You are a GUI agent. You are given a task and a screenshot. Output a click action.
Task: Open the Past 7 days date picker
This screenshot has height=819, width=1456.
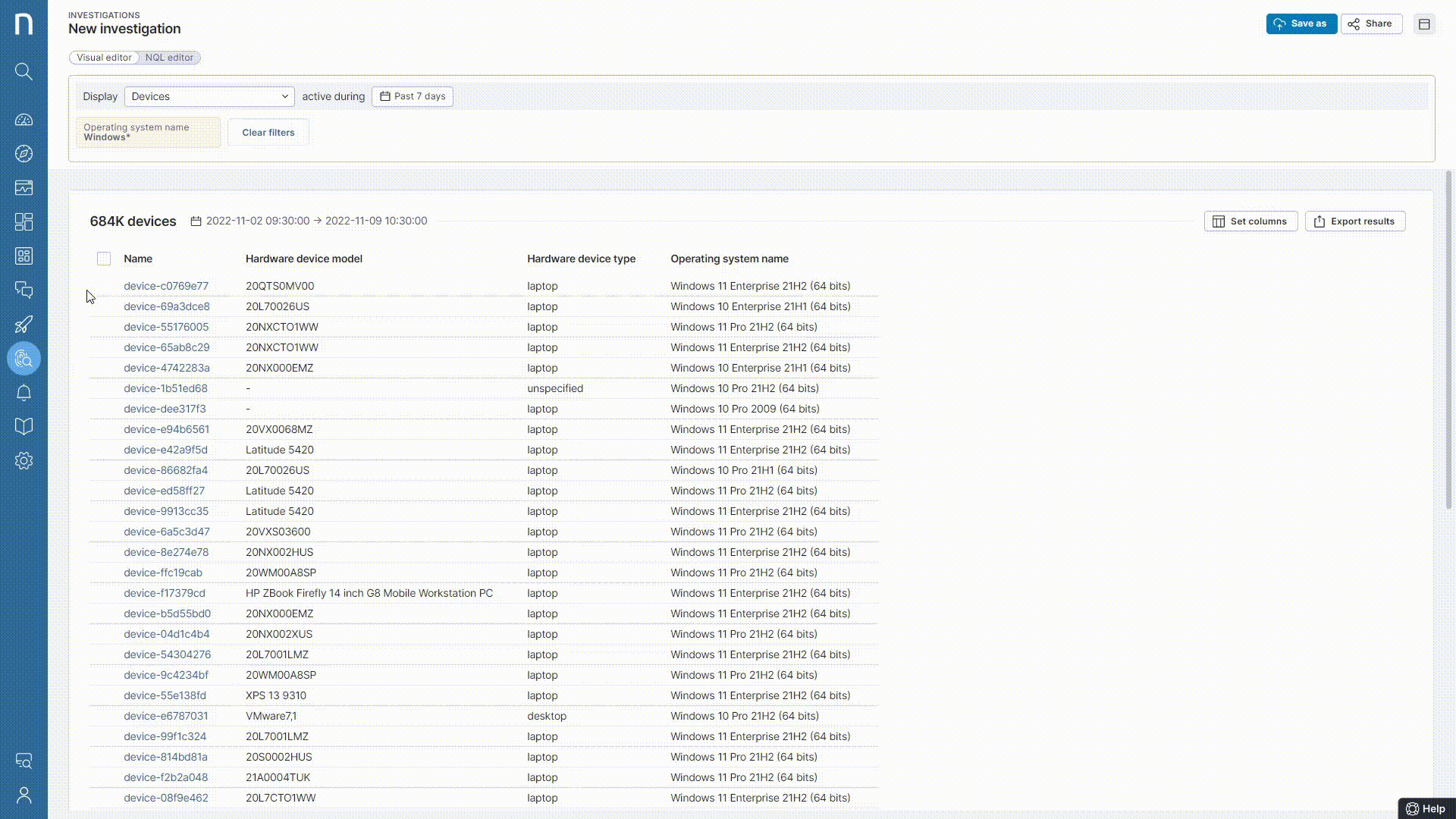413,96
